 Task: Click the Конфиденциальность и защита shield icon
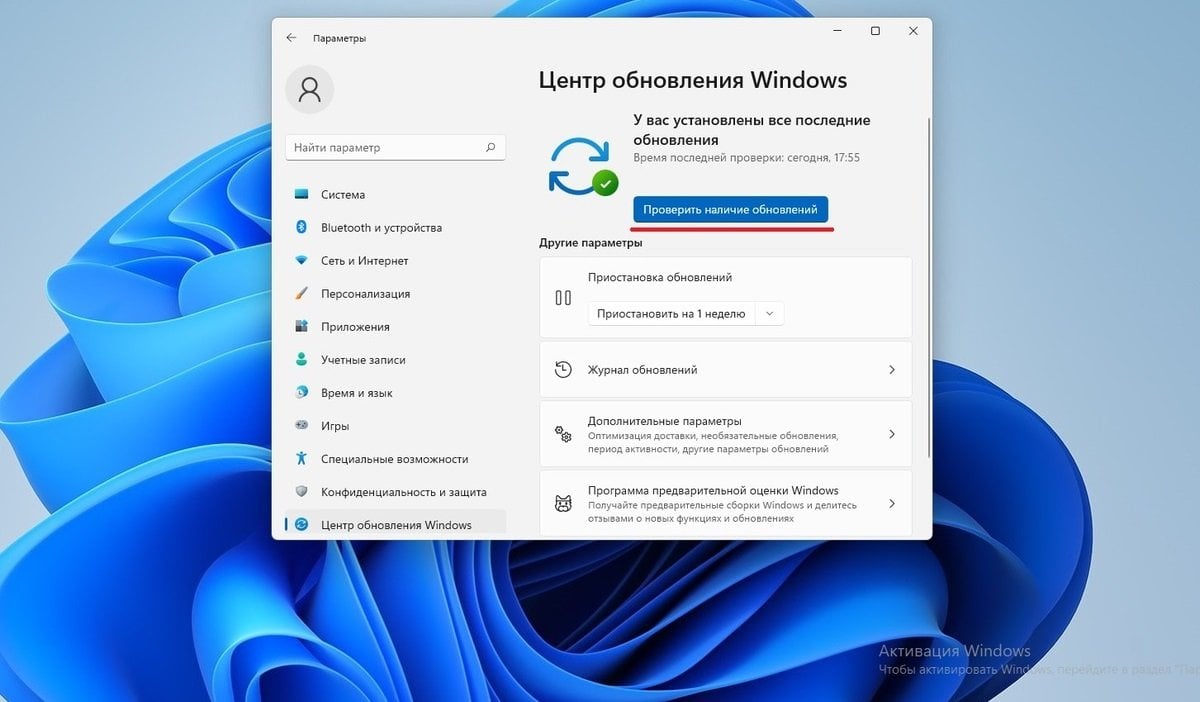pos(301,492)
